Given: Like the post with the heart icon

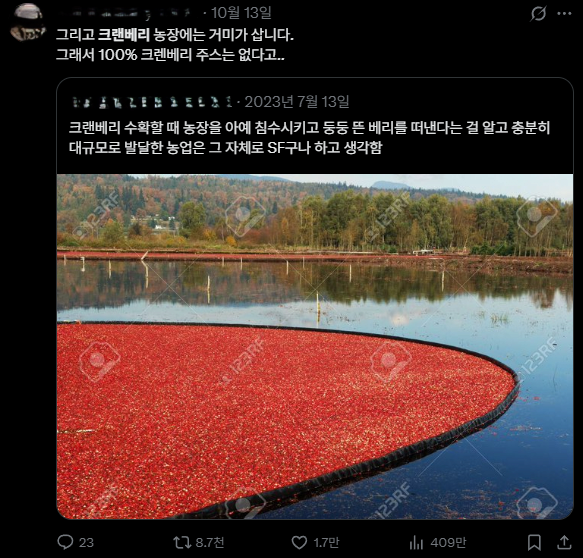Looking at the screenshot, I should 299,542.
